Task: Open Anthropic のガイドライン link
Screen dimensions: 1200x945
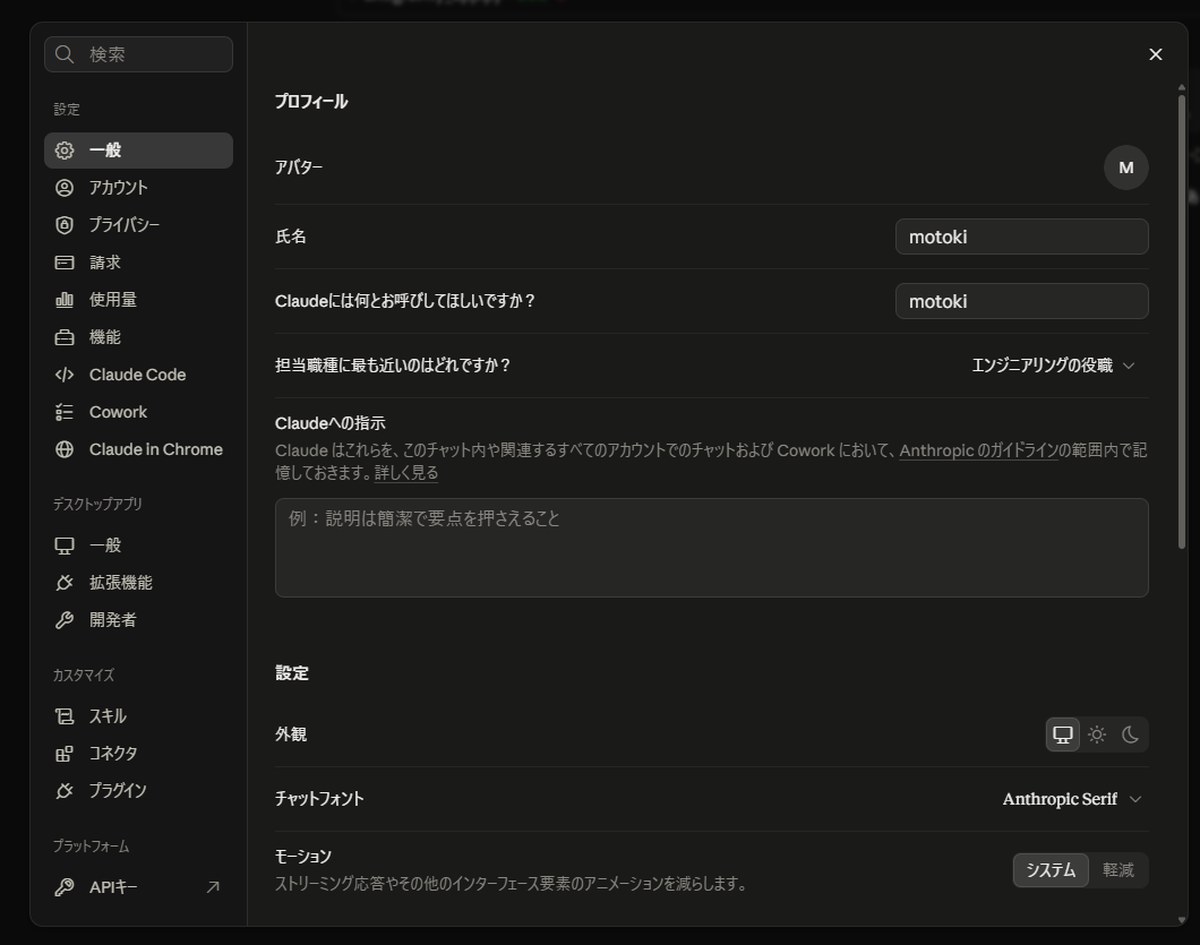Action: (978, 451)
